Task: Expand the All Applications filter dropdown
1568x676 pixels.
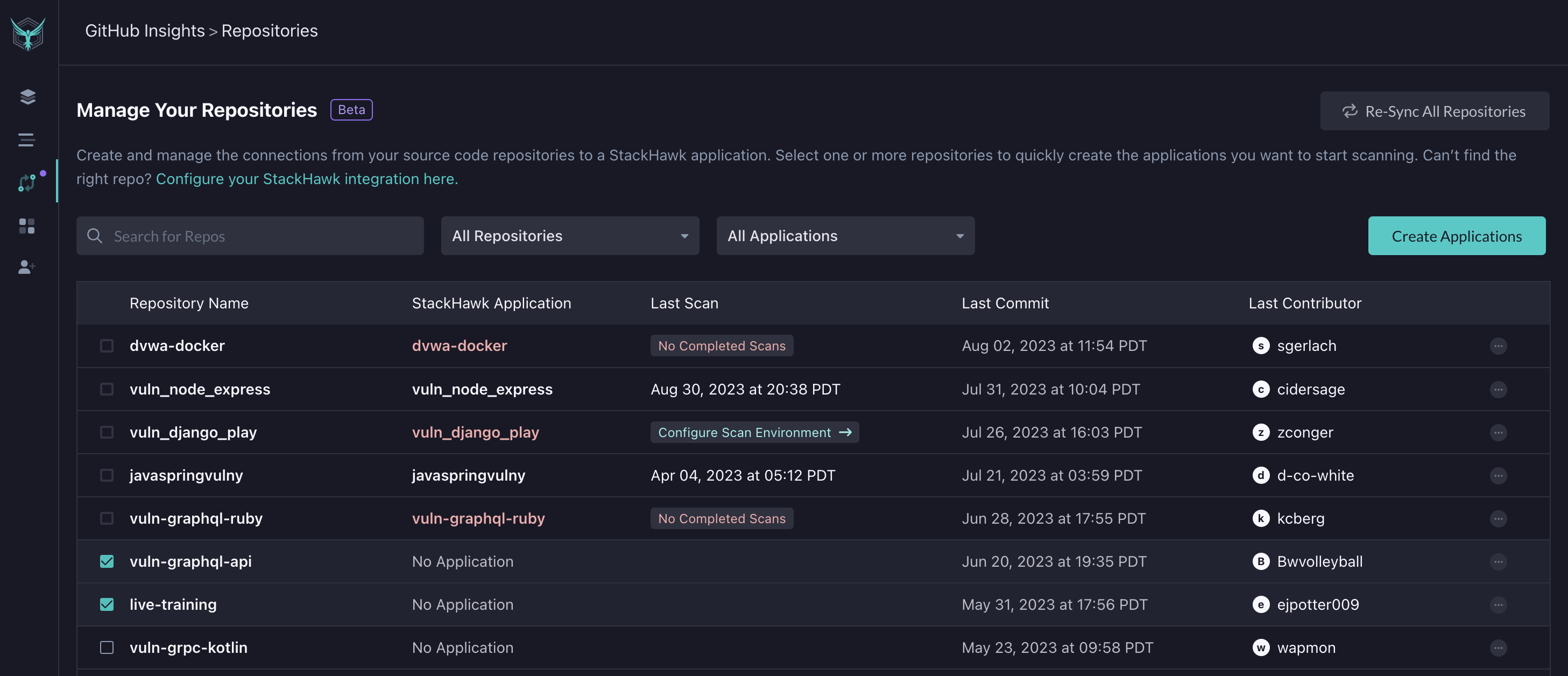Action: pyautogui.click(x=845, y=235)
